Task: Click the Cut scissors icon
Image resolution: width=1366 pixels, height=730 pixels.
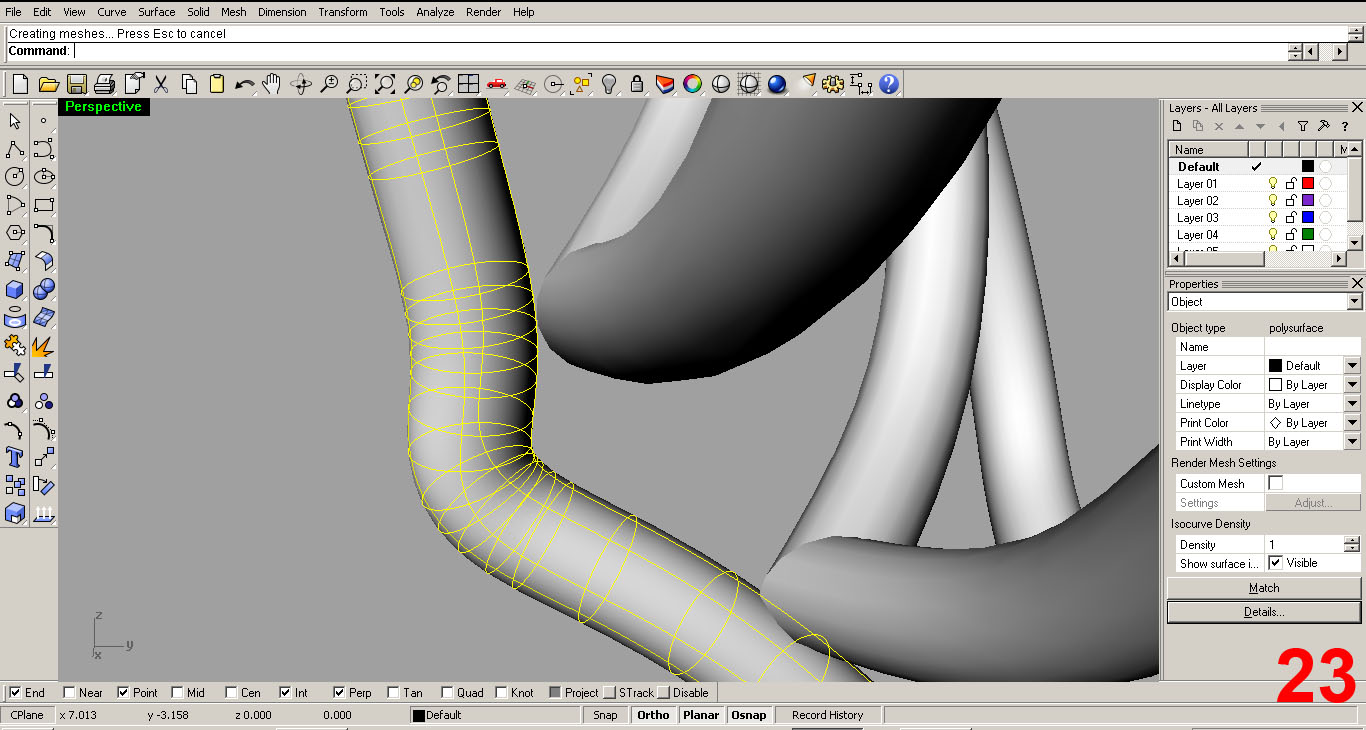Action: 161,84
